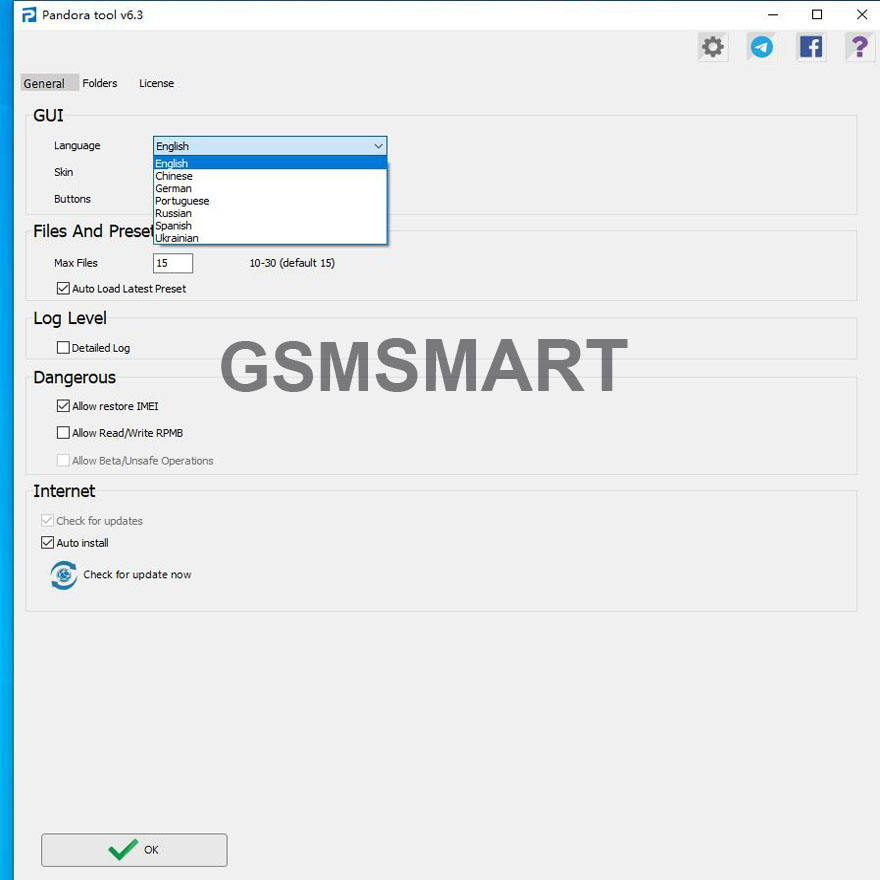The height and width of the screenshot is (880, 880).
Task: Click the Skin label
Action: click(63, 172)
